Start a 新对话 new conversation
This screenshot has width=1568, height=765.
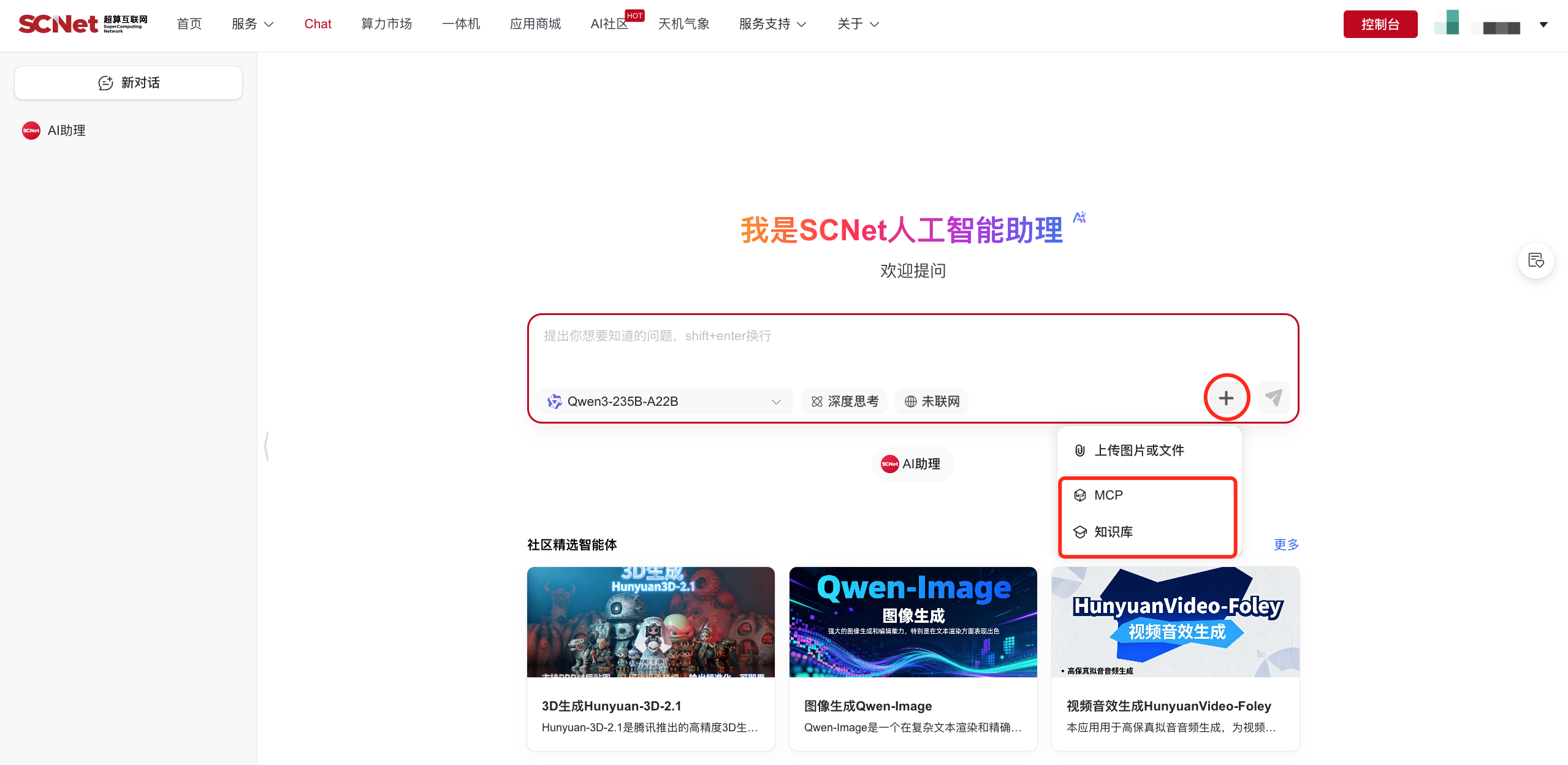tap(128, 83)
